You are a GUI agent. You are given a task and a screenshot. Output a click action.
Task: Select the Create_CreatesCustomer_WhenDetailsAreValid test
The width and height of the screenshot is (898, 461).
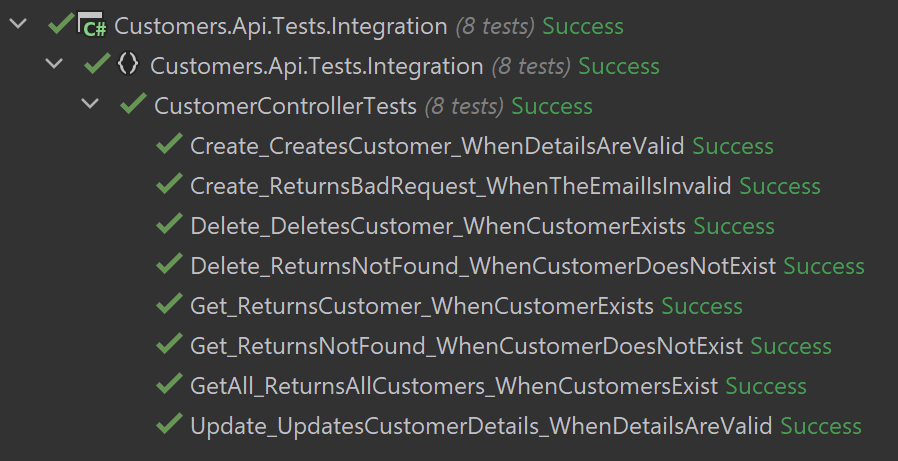coord(437,146)
